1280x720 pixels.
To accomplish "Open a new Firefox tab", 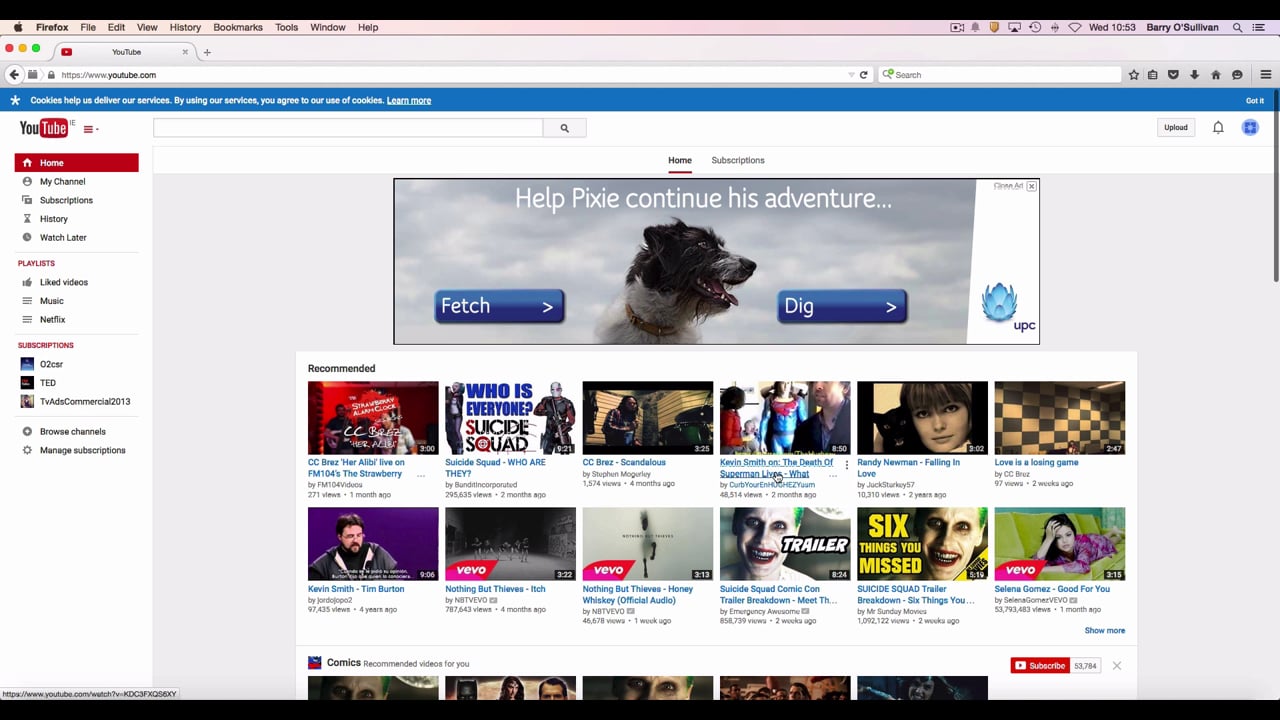I will pos(207,52).
